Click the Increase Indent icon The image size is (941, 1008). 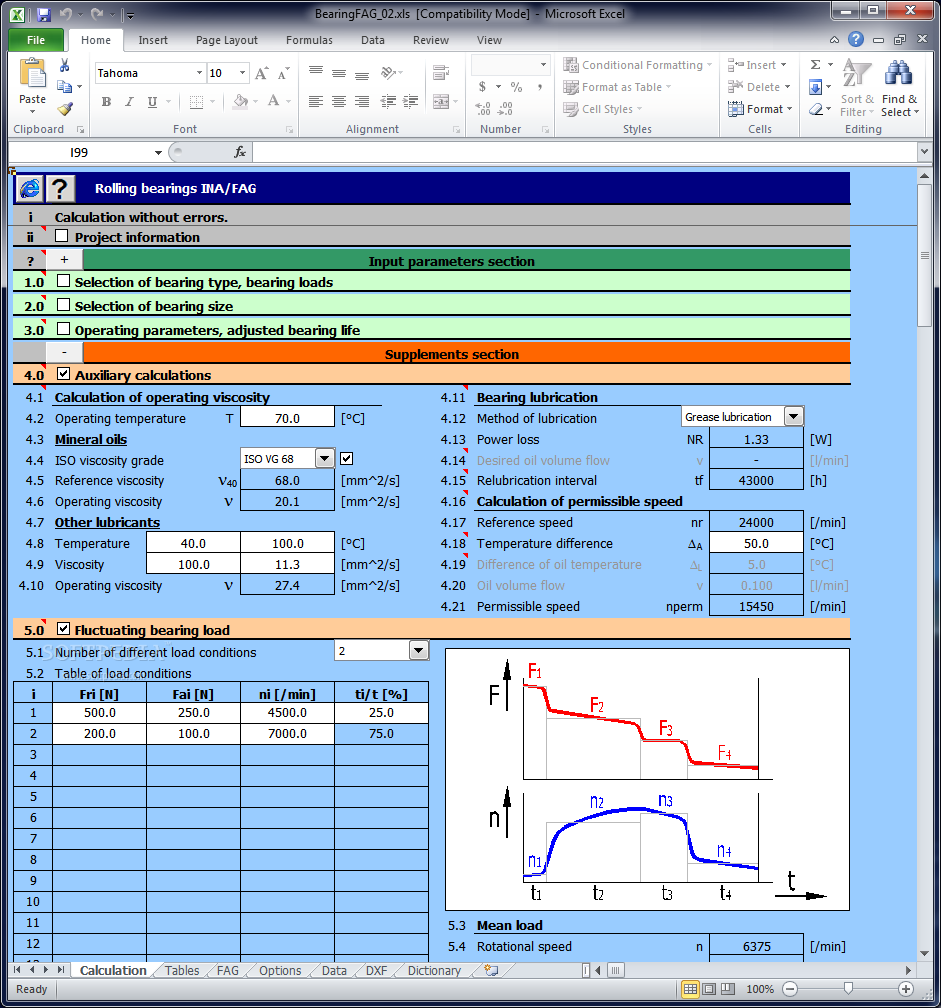[411, 102]
